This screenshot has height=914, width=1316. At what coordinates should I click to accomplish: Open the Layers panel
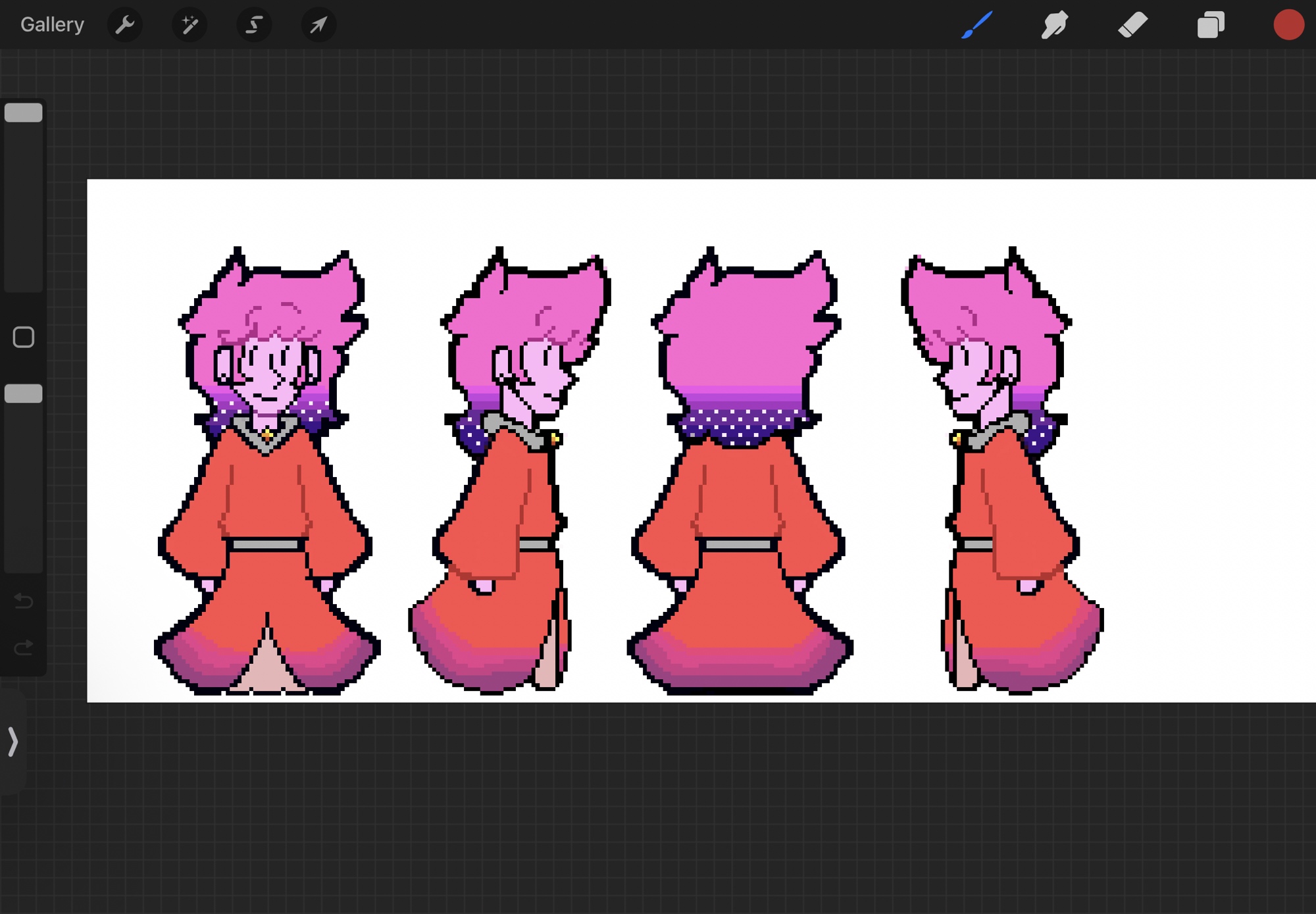tap(1210, 25)
